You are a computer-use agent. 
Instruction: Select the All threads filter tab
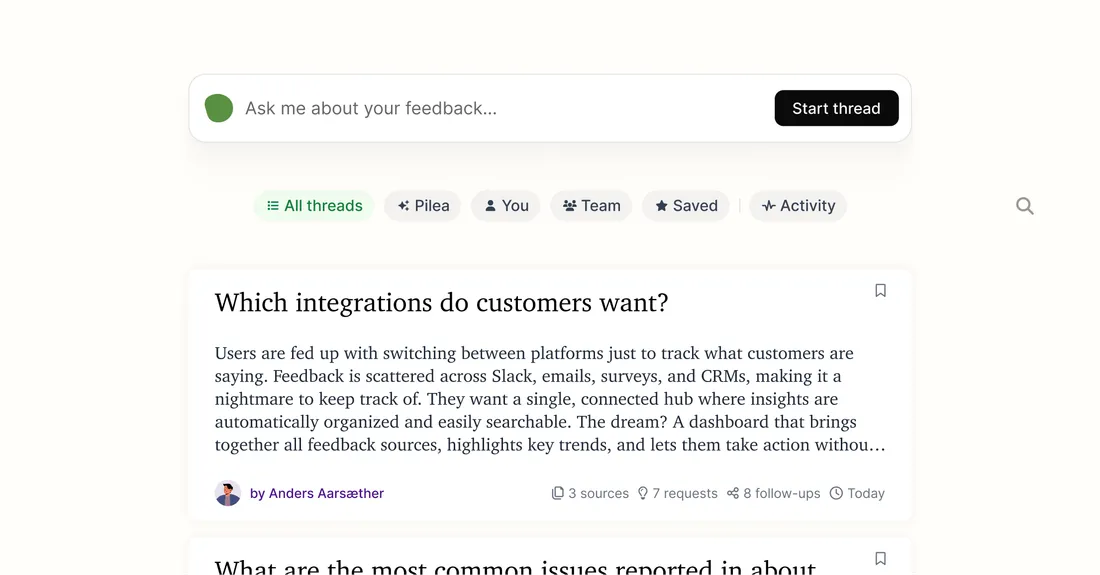click(314, 205)
